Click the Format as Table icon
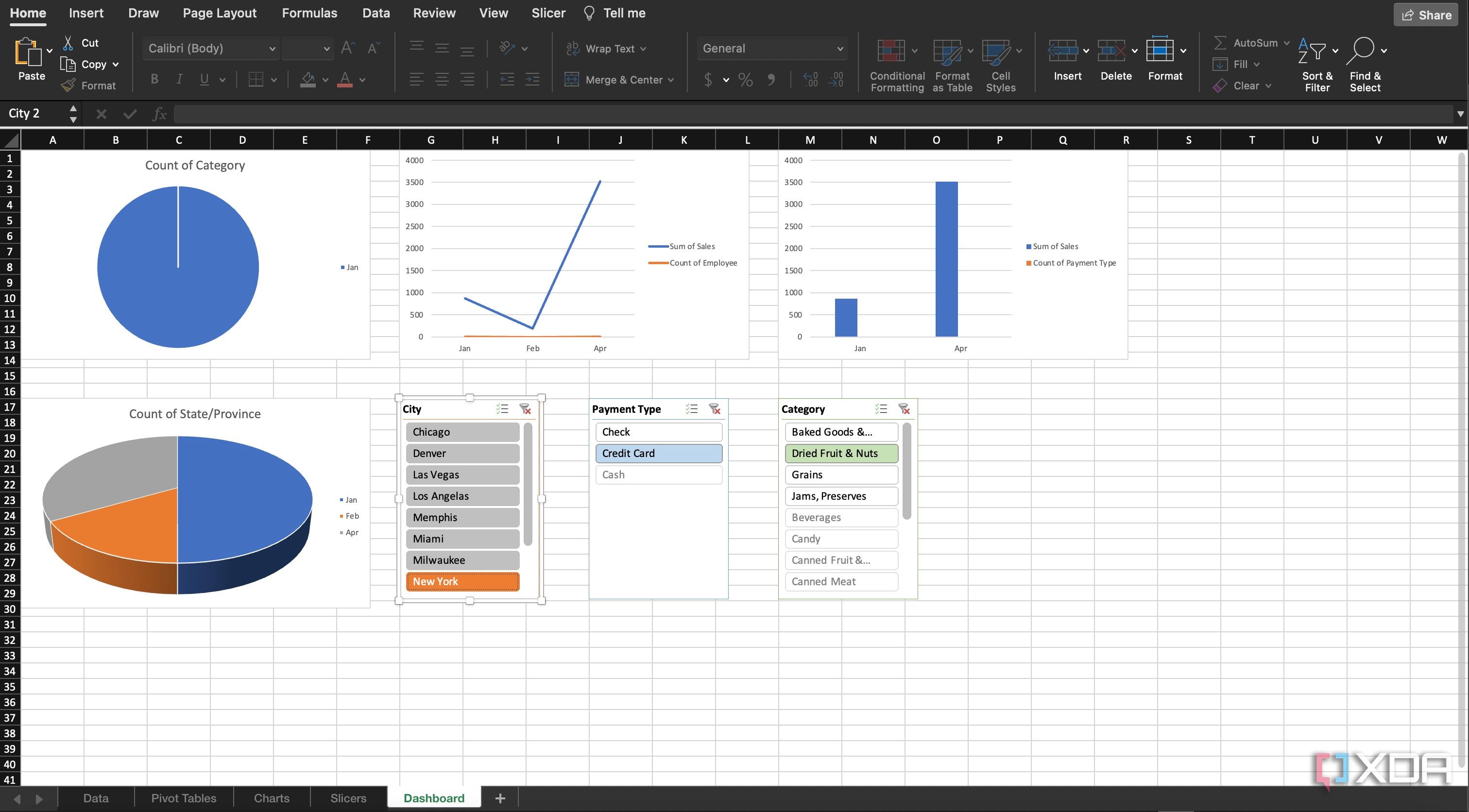Image resolution: width=1469 pixels, height=812 pixels. [x=947, y=51]
